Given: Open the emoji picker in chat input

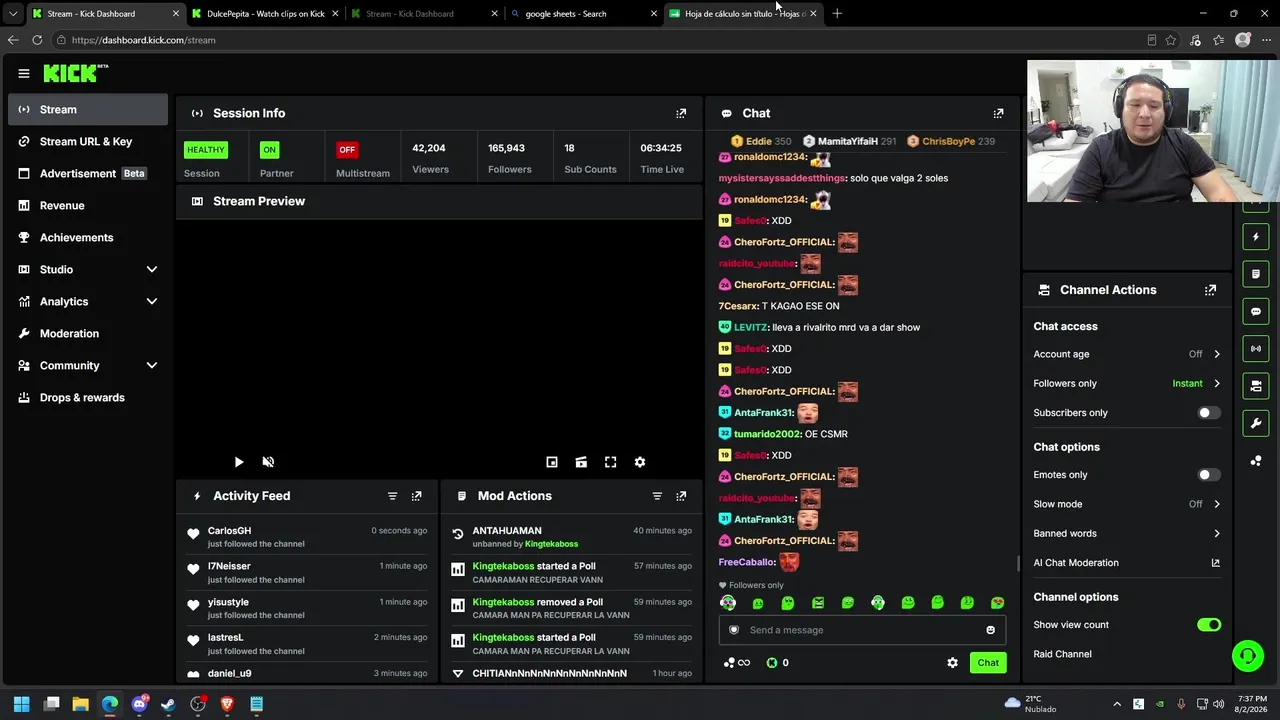Looking at the screenshot, I should click(x=991, y=630).
